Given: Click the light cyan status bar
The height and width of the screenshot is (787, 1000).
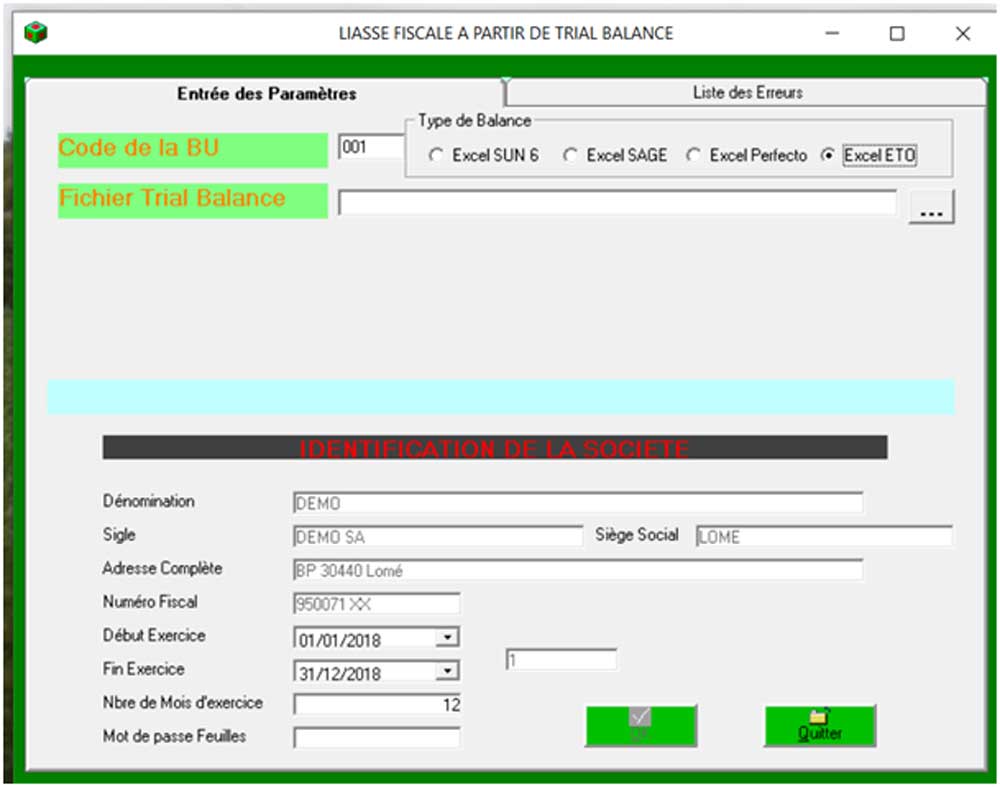Looking at the screenshot, I should coord(500,397).
